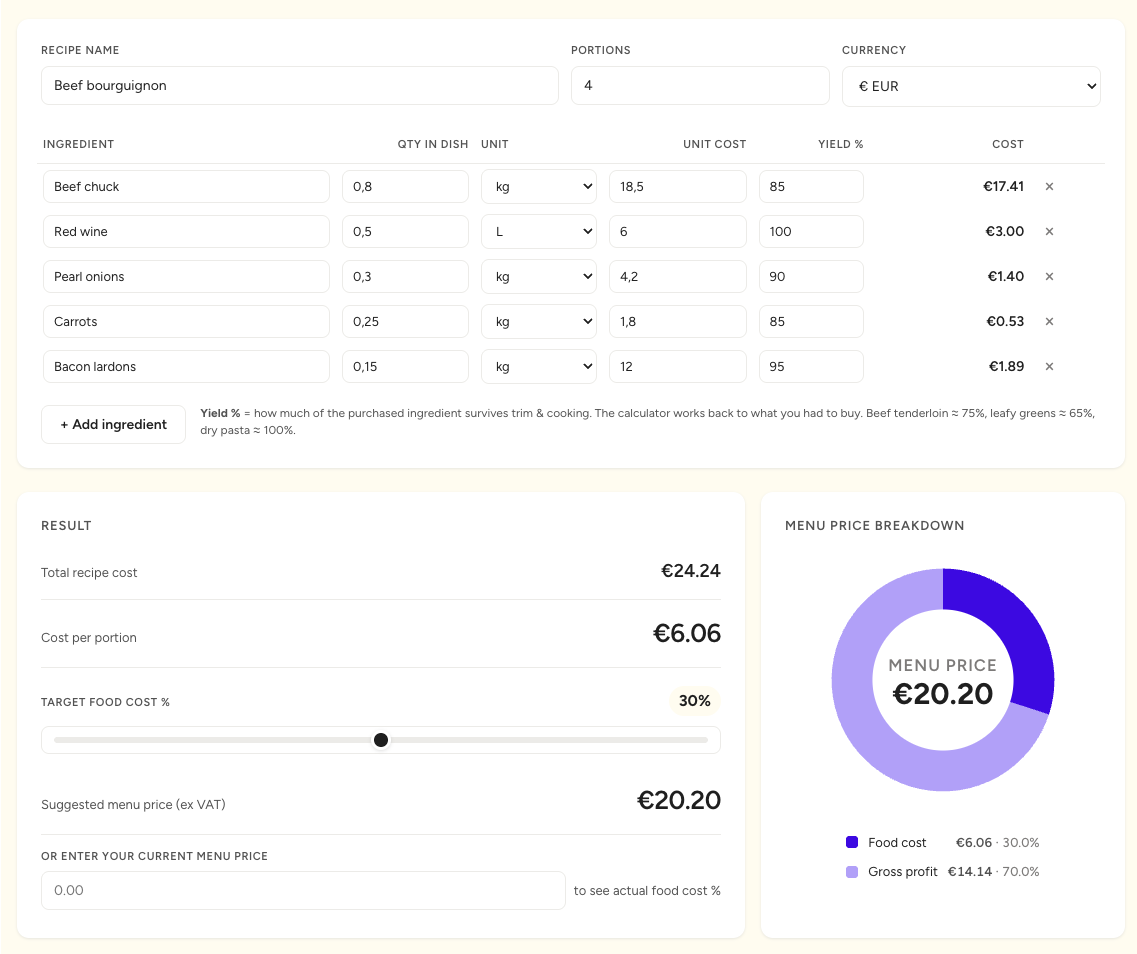Image resolution: width=1137 pixels, height=954 pixels.
Task: Change Bacon lardons quantity 0,15
Action: click(405, 366)
